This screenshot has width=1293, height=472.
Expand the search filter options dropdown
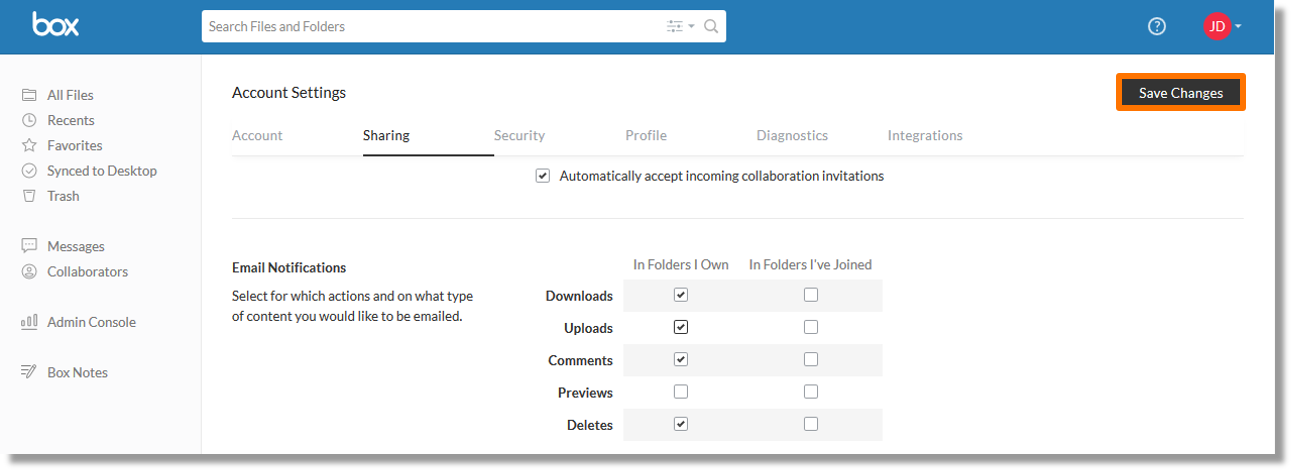pyautogui.click(x=681, y=27)
